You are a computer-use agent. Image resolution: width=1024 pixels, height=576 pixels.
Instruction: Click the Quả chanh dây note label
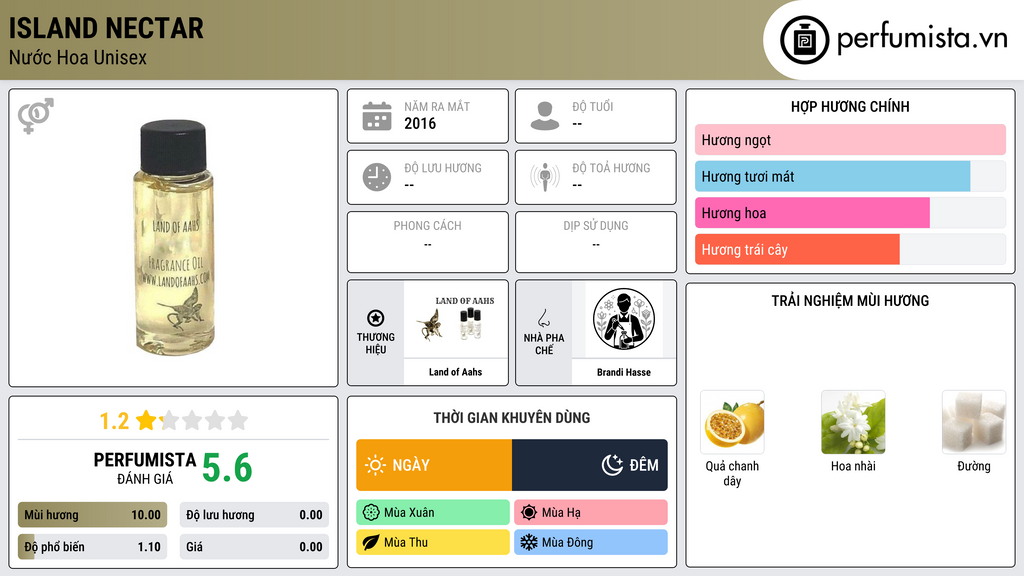732,473
